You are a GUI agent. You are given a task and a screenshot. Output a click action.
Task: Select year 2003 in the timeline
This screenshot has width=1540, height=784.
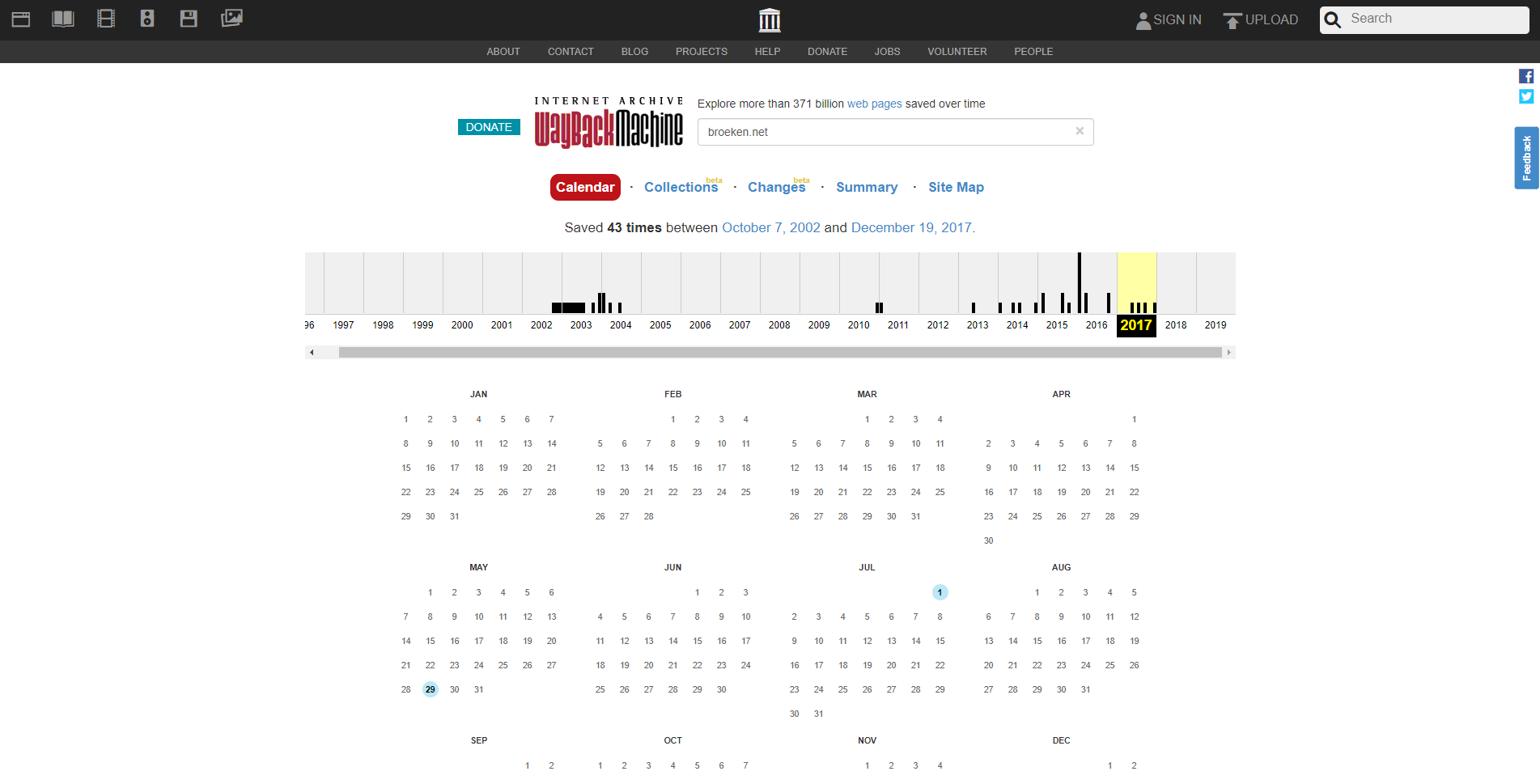tap(581, 325)
